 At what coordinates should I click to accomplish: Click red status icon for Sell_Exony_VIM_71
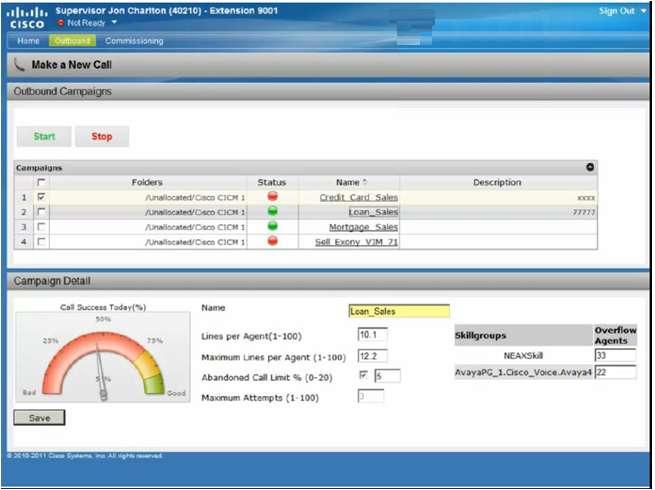click(x=272, y=241)
